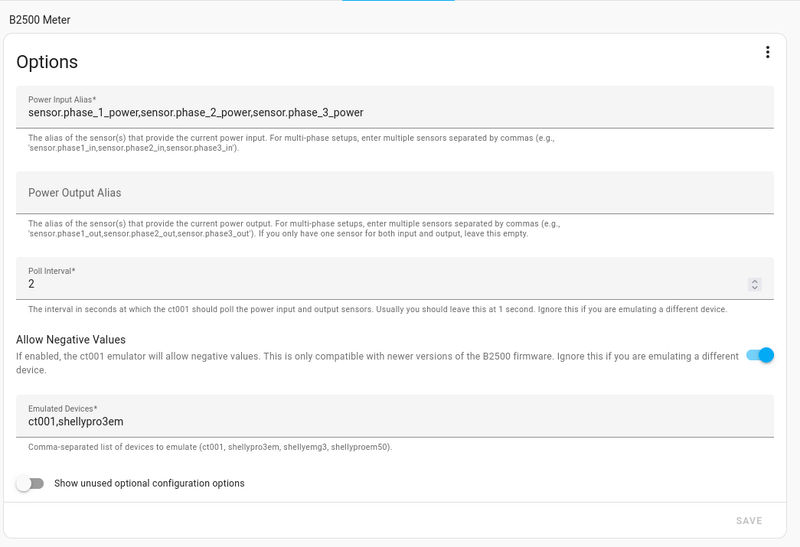Click the empty Power Output Alias field
800x547 pixels.
(394, 192)
